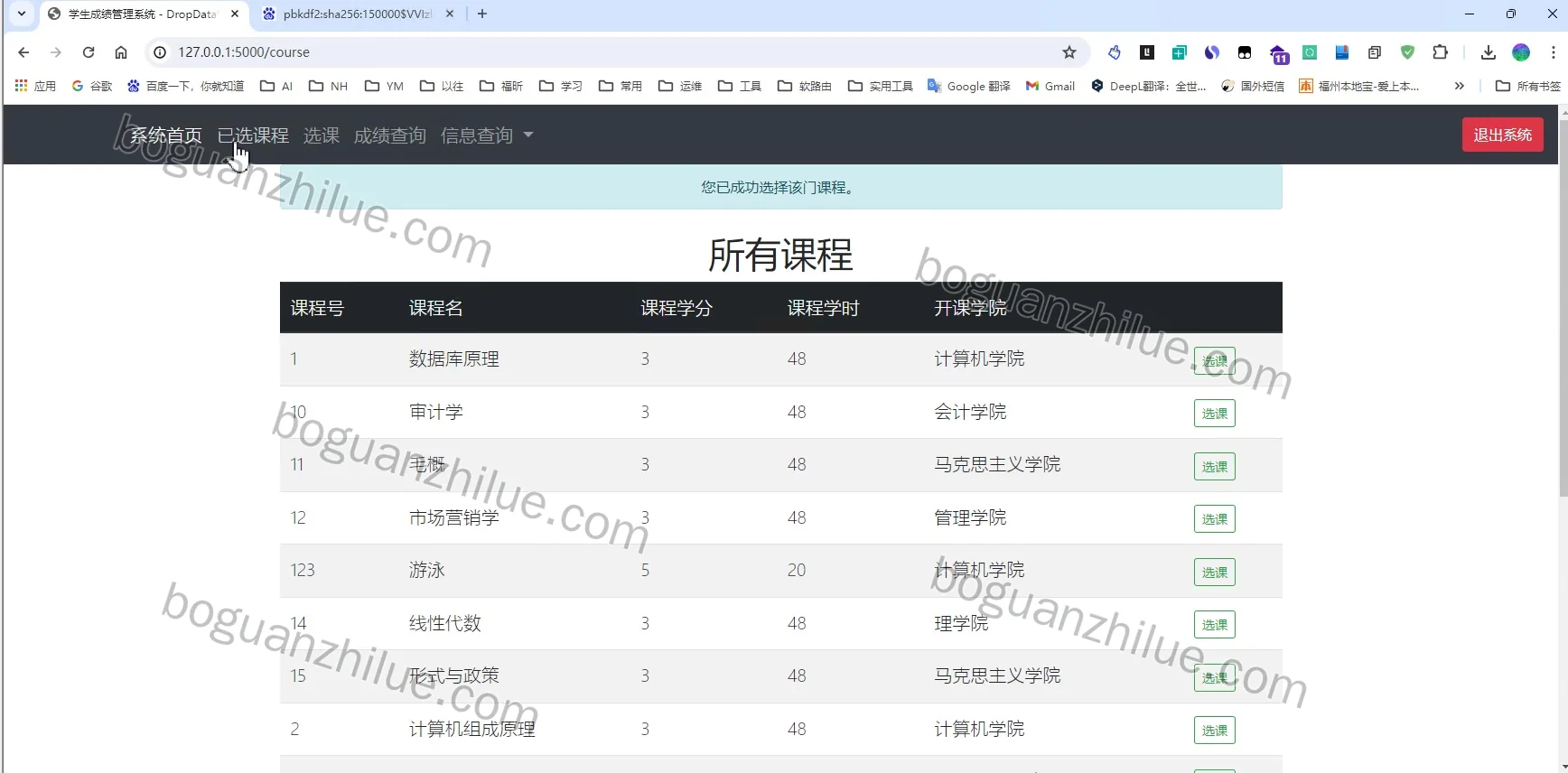
Task: Click the 开课学院 column header
Action: coord(970,308)
